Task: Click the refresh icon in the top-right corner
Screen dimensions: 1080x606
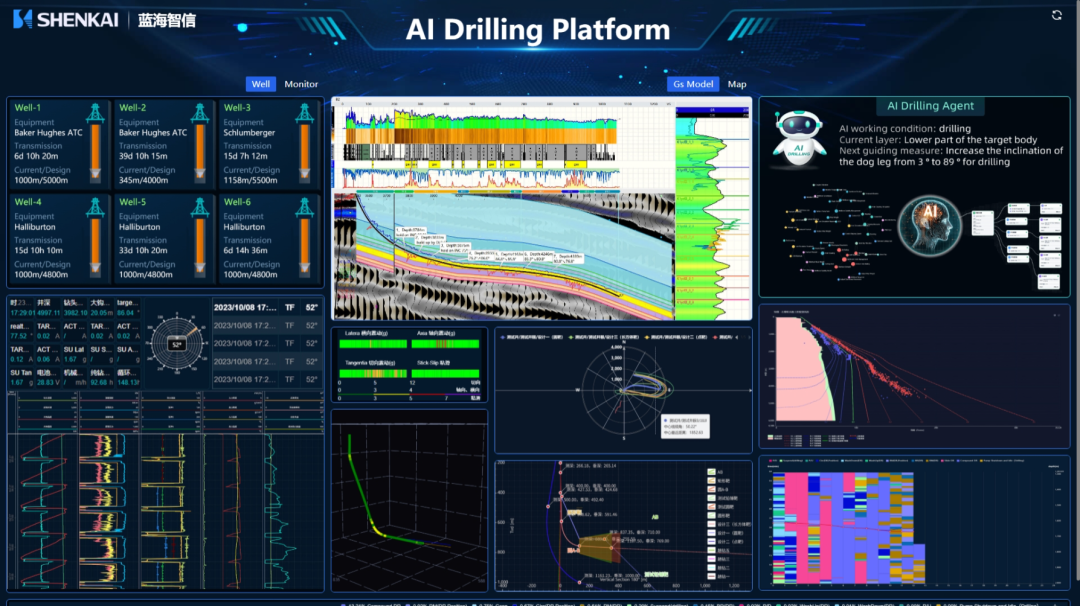Action: click(x=1057, y=15)
